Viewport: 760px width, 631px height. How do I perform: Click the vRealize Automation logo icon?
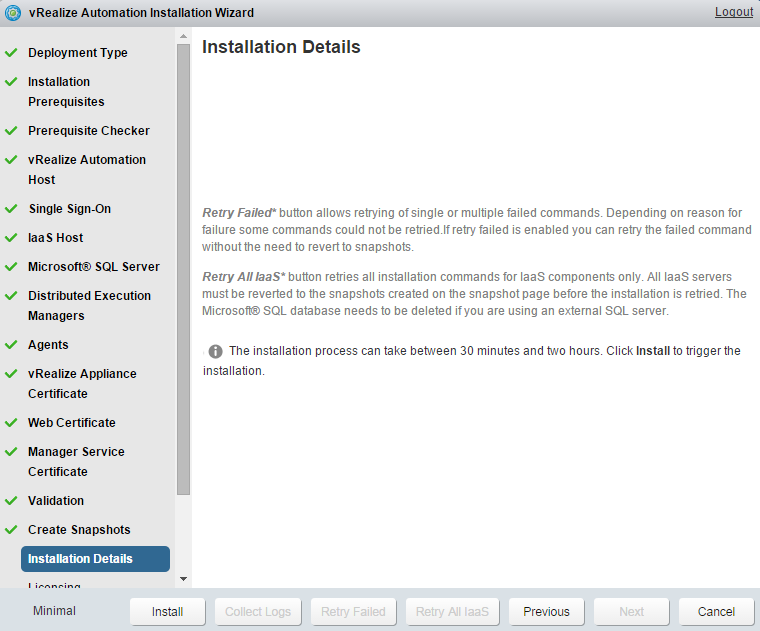tap(13, 13)
